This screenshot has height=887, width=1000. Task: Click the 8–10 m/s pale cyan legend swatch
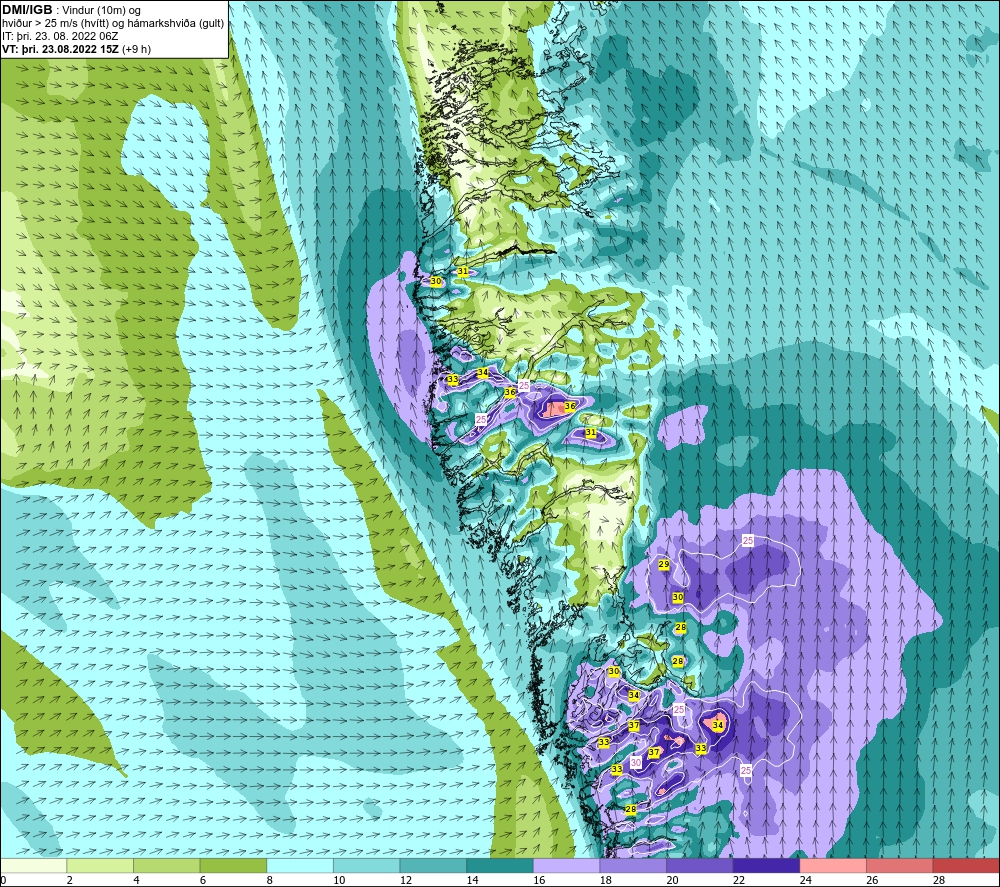pyautogui.click(x=300, y=865)
